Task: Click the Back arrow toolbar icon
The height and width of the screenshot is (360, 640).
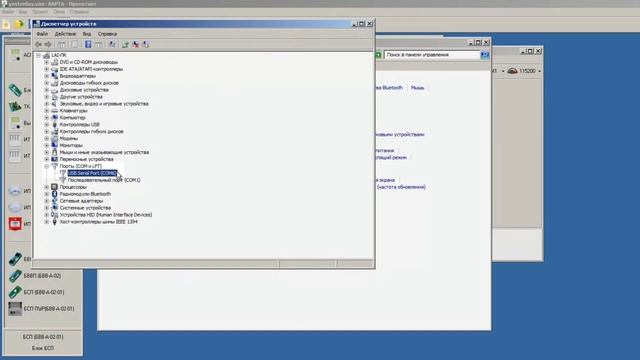Action: click(x=38, y=44)
